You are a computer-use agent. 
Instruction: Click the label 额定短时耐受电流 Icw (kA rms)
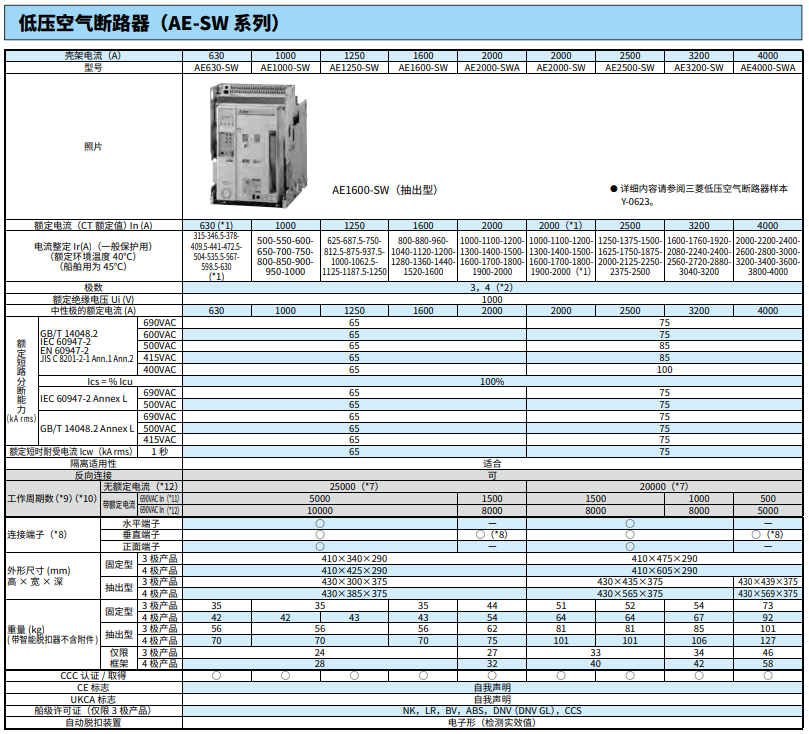pos(71,451)
